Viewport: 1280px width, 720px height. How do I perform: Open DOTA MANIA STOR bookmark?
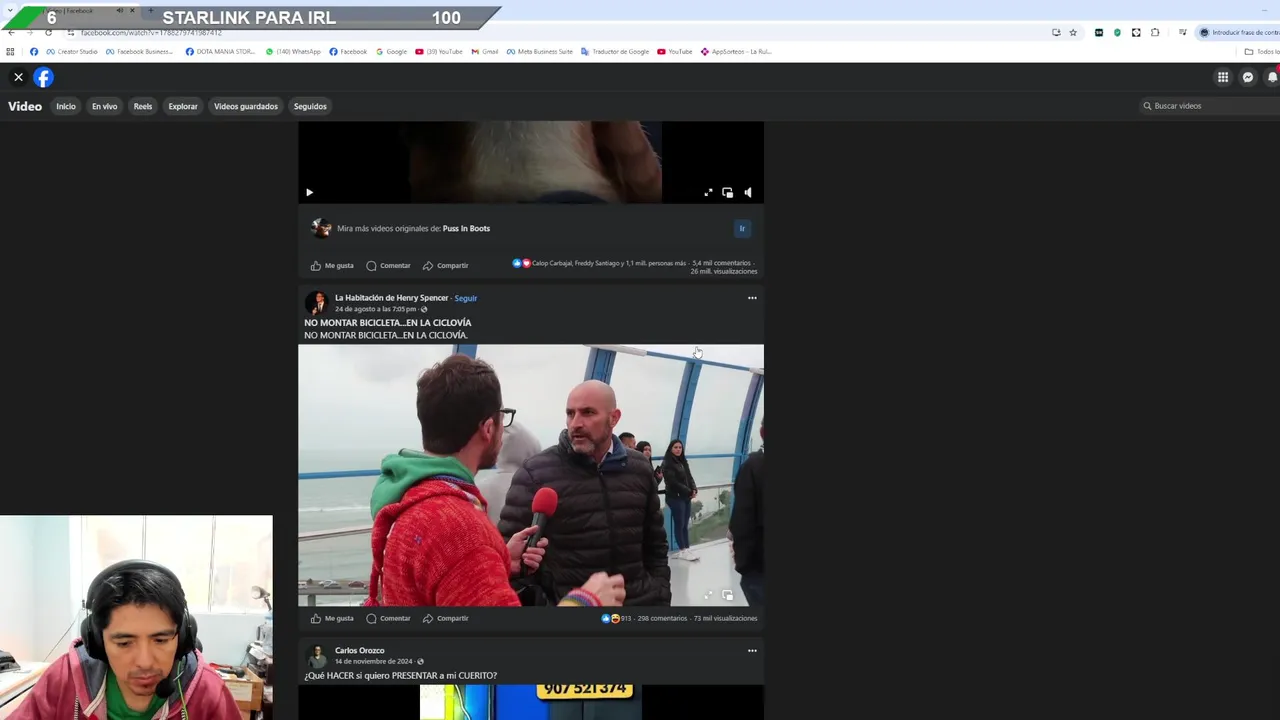pyautogui.click(x=220, y=52)
